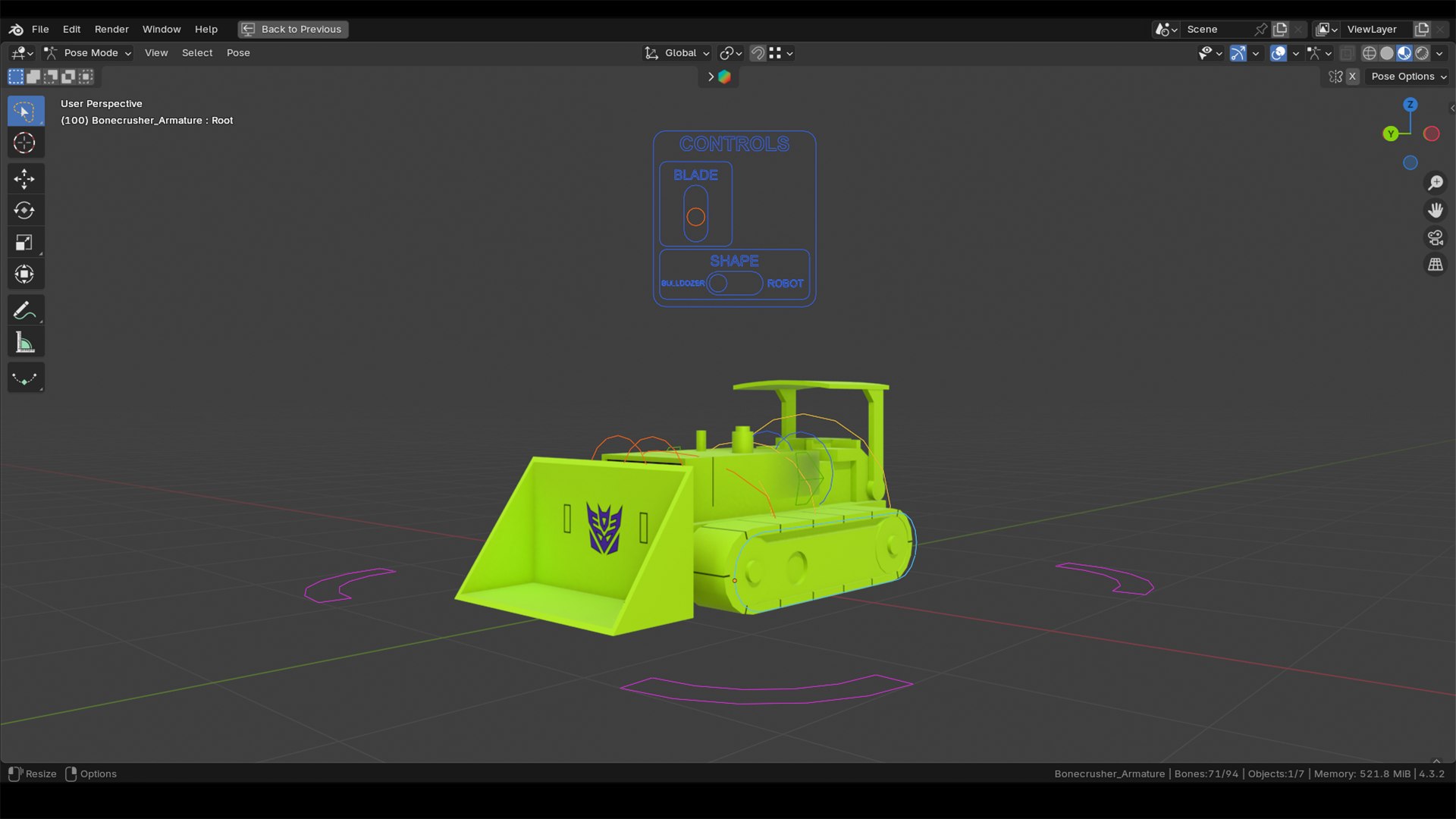Open the Edit menu
The width and height of the screenshot is (1456, 819).
[71, 29]
